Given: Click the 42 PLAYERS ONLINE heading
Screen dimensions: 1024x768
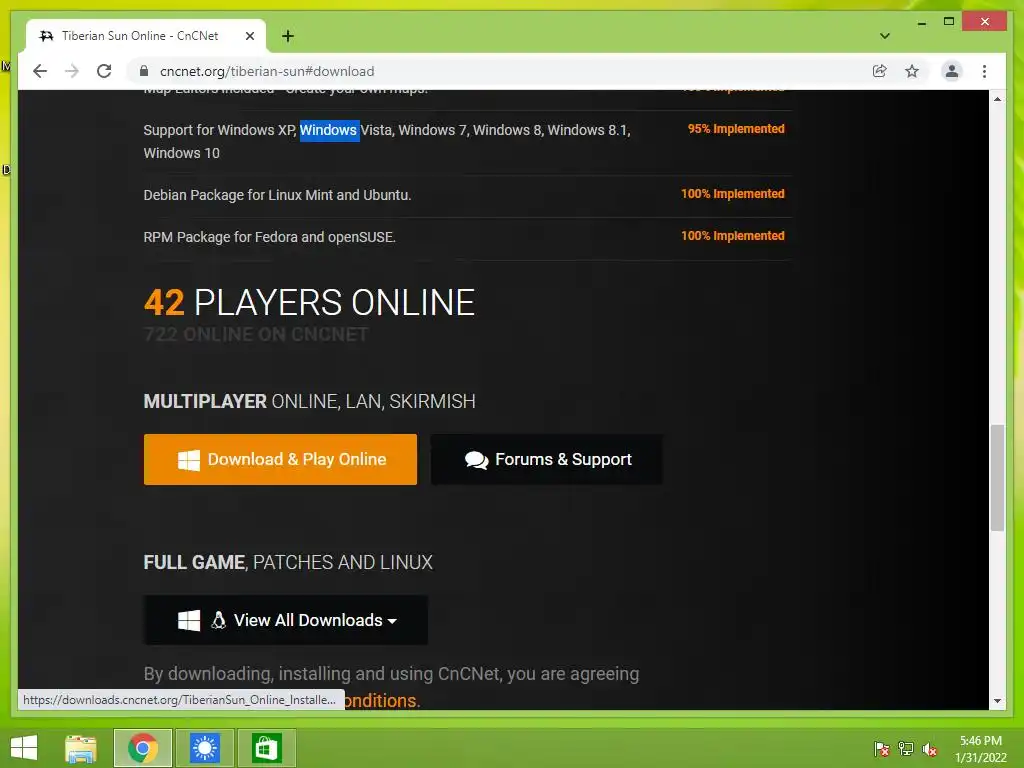Looking at the screenshot, I should (309, 302).
